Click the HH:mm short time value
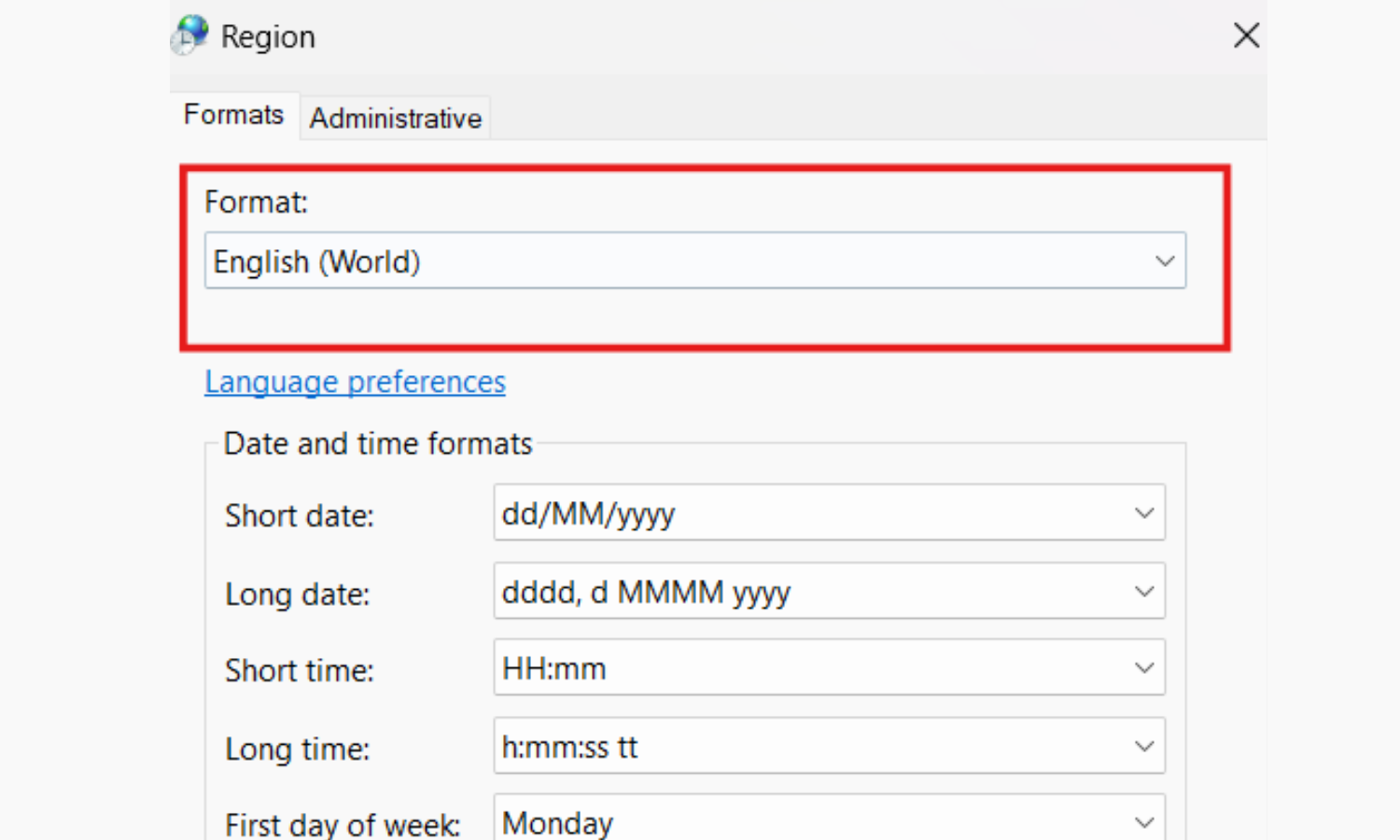The width and height of the screenshot is (1400, 840). [554, 668]
